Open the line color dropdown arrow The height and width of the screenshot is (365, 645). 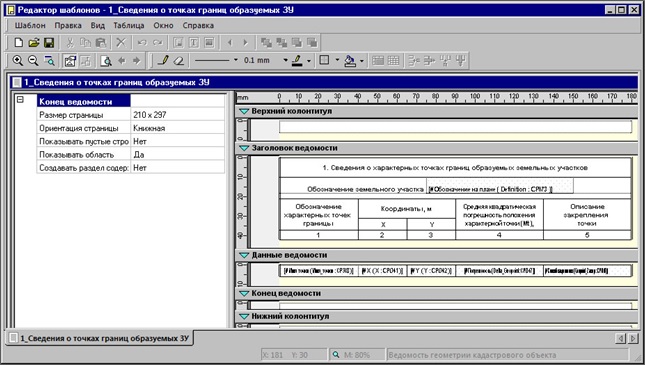point(309,61)
